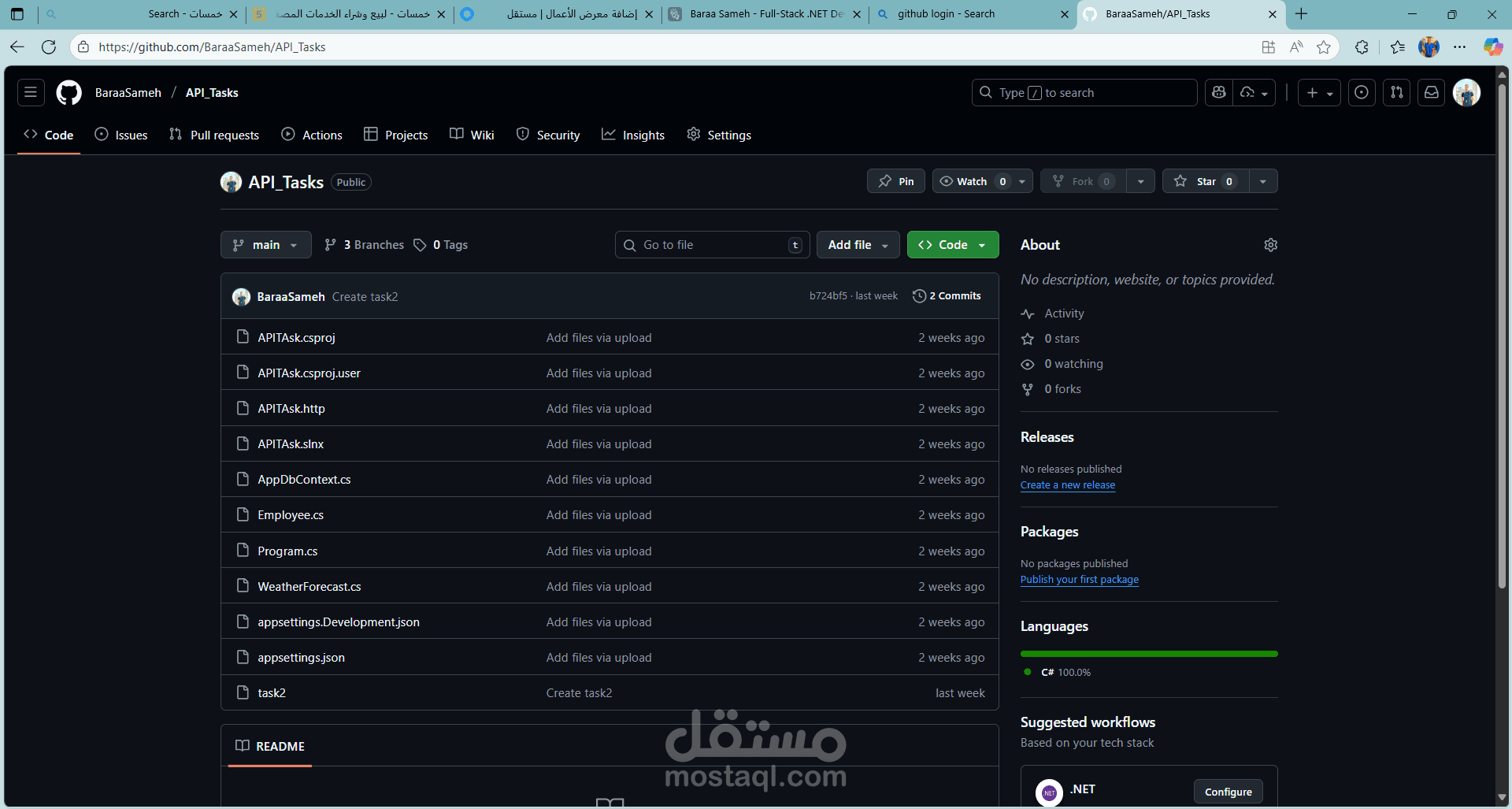Open the browser favorites list icon
This screenshot has width=1512, height=809.
click(1398, 47)
